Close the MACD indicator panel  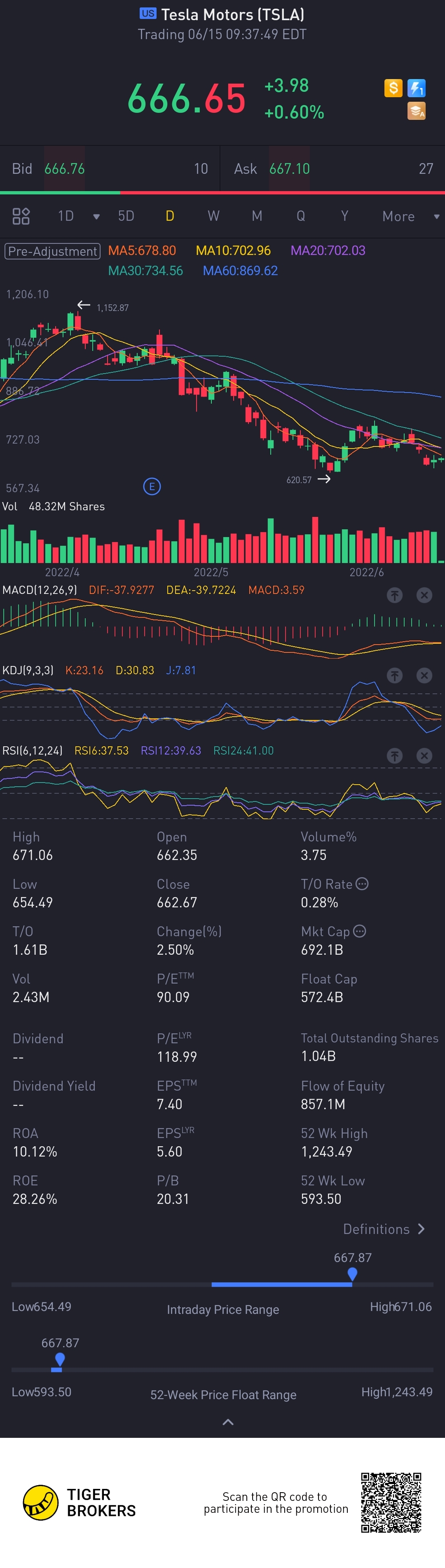coord(424,595)
